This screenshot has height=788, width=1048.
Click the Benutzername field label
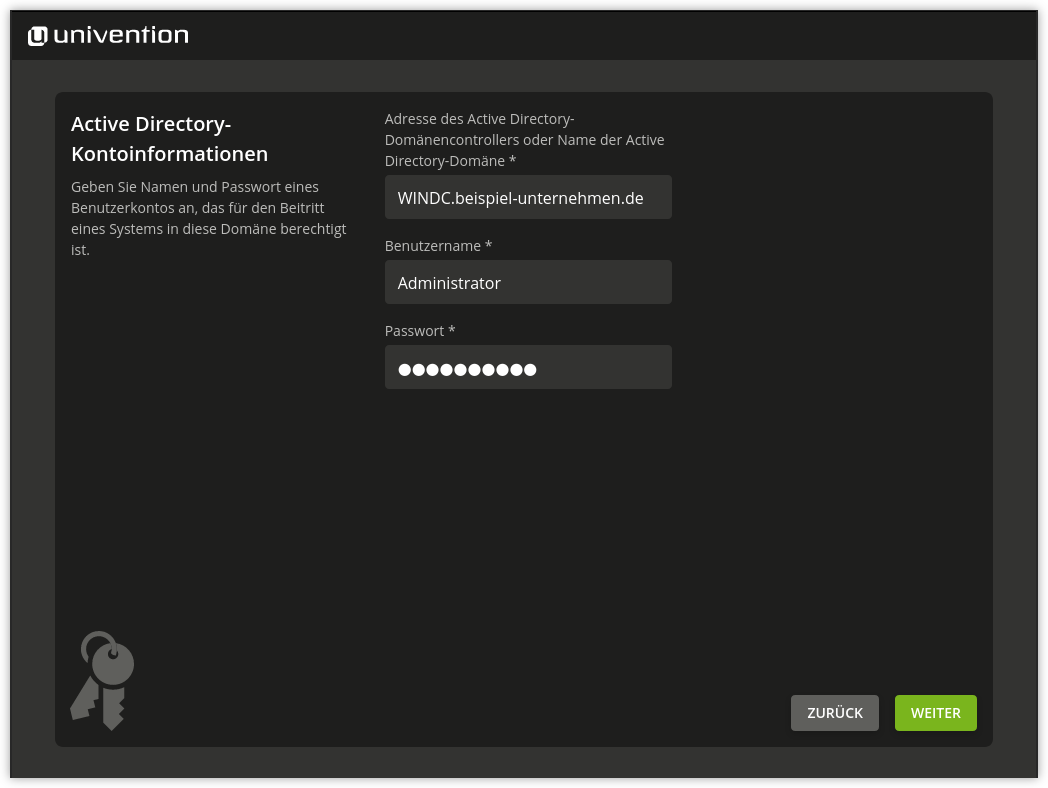[432, 245]
